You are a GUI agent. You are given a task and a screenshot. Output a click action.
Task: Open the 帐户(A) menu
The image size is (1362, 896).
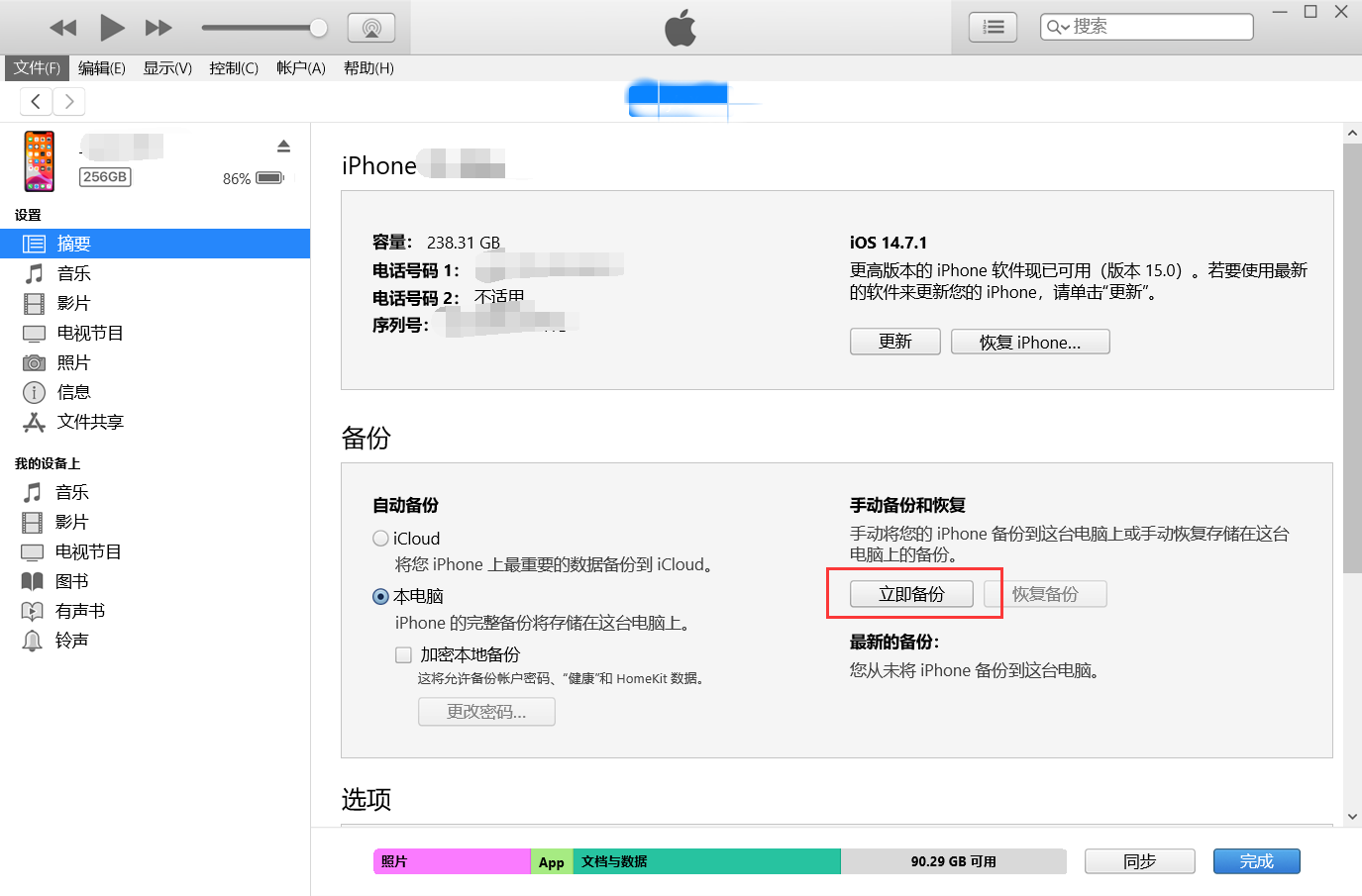pos(301,67)
